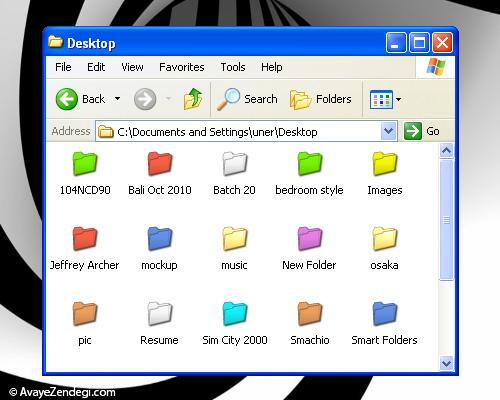Click the Sim City 2000 label
Screen dimensions: 500x400
pos(235,340)
